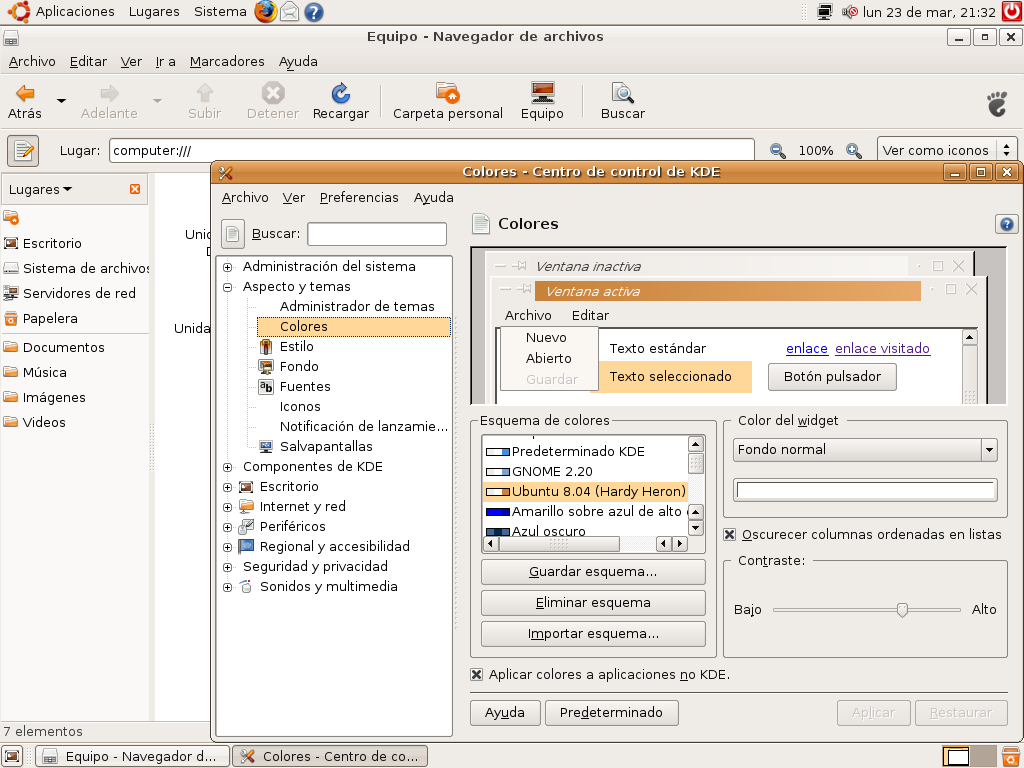
Task: Click the Predeterminado button
Action: [x=611, y=712]
